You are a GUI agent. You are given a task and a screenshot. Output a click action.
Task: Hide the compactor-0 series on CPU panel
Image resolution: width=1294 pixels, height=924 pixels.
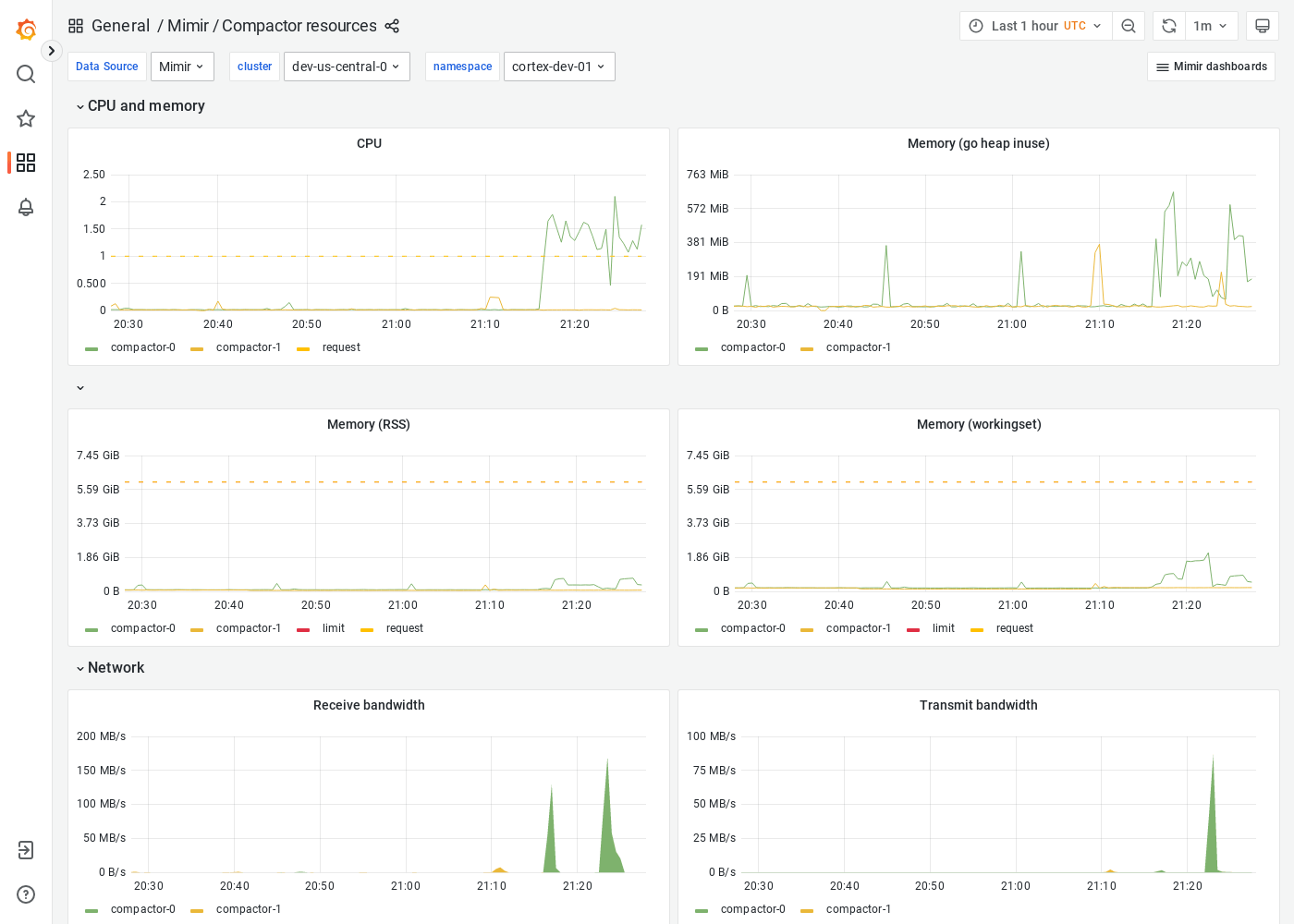[143, 347]
